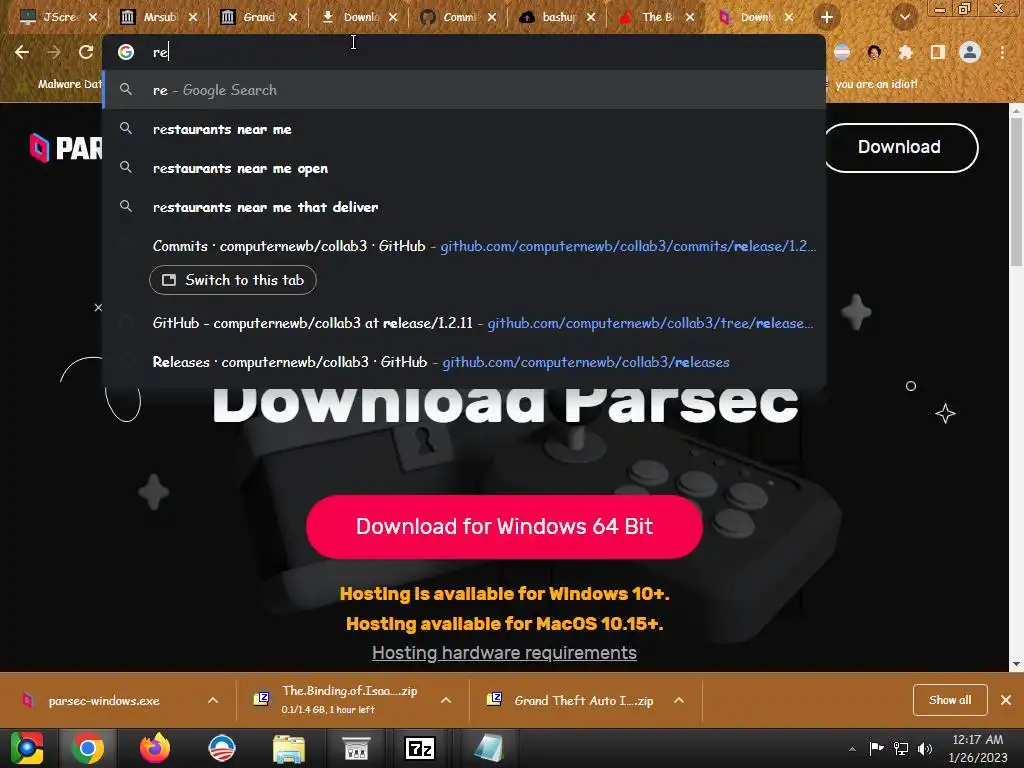1024x768 pixels.
Task: Switch to the Grand tab
Action: (258, 17)
